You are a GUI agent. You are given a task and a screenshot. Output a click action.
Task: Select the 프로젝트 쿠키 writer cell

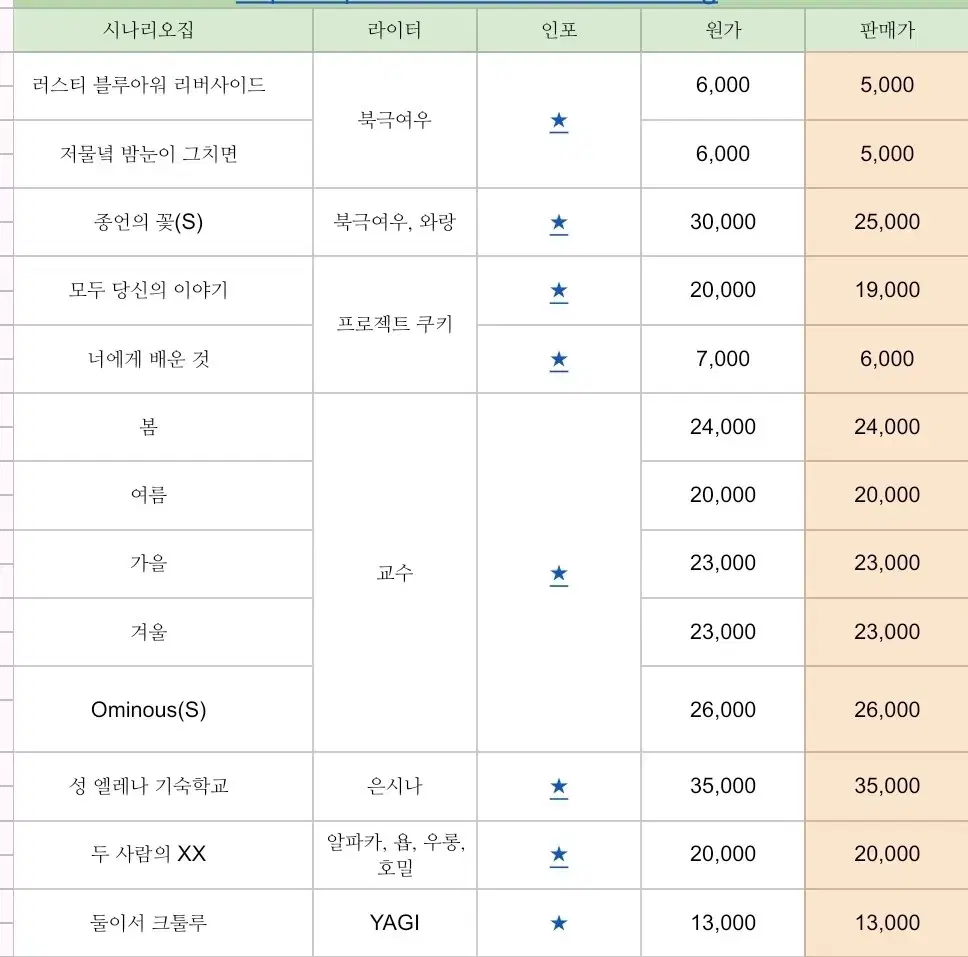click(395, 325)
